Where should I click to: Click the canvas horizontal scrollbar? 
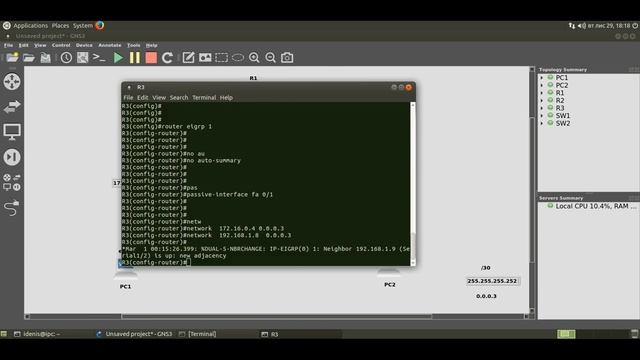pos(276,316)
